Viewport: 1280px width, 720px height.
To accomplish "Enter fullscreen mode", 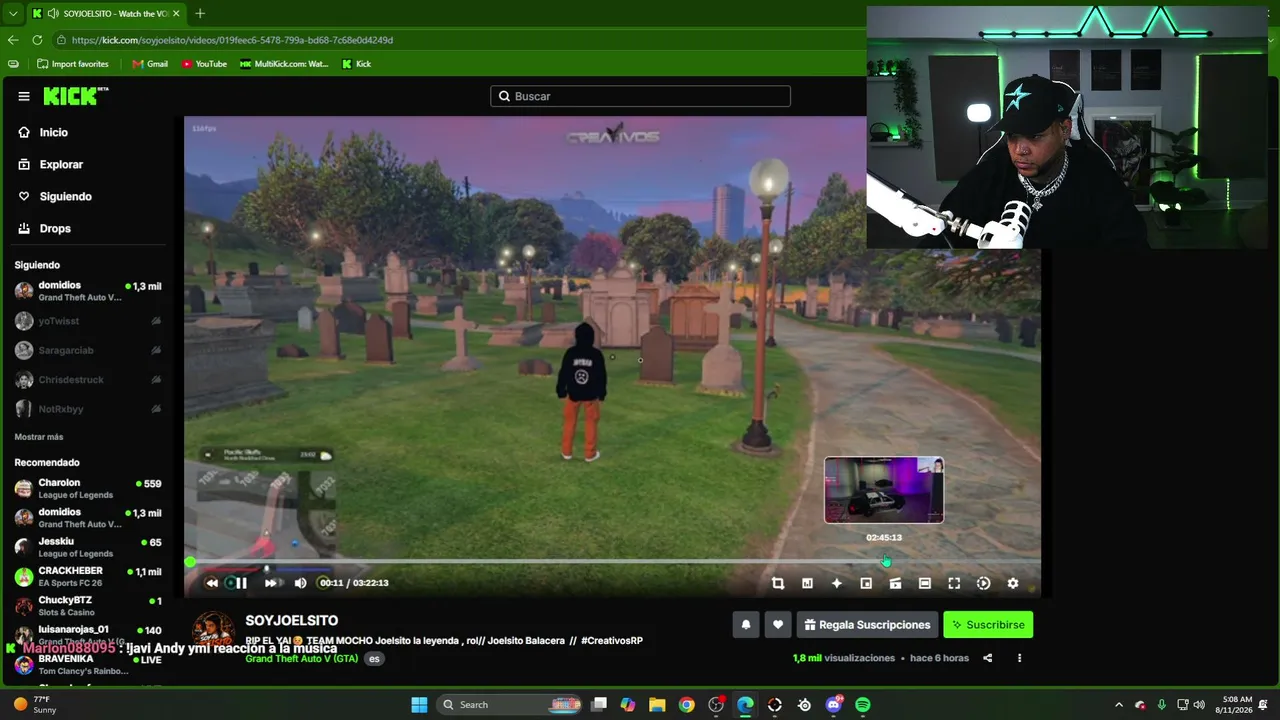I will click(954, 583).
